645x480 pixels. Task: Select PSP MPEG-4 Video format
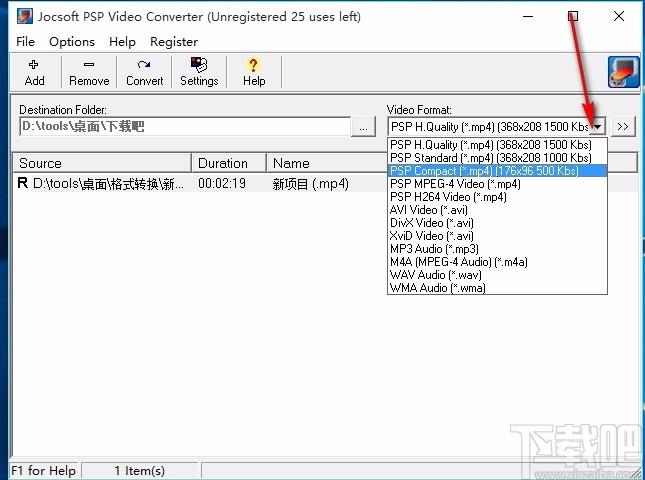click(x=497, y=184)
